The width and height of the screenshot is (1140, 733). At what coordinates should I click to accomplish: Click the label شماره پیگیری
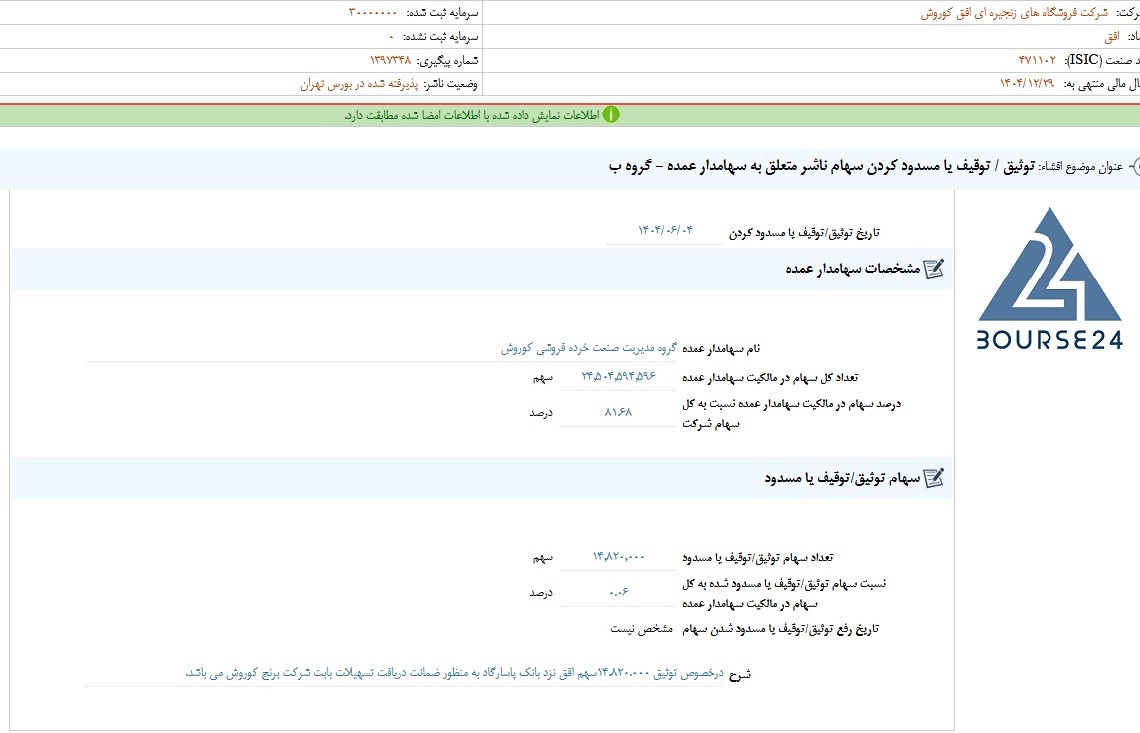click(x=448, y=61)
